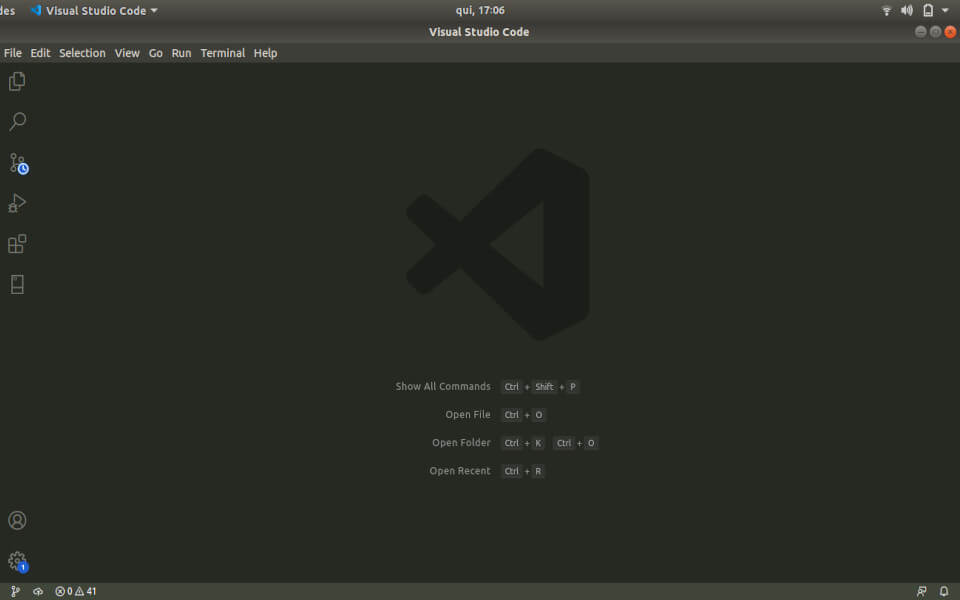
Task: Open the File menu
Action: 12,53
